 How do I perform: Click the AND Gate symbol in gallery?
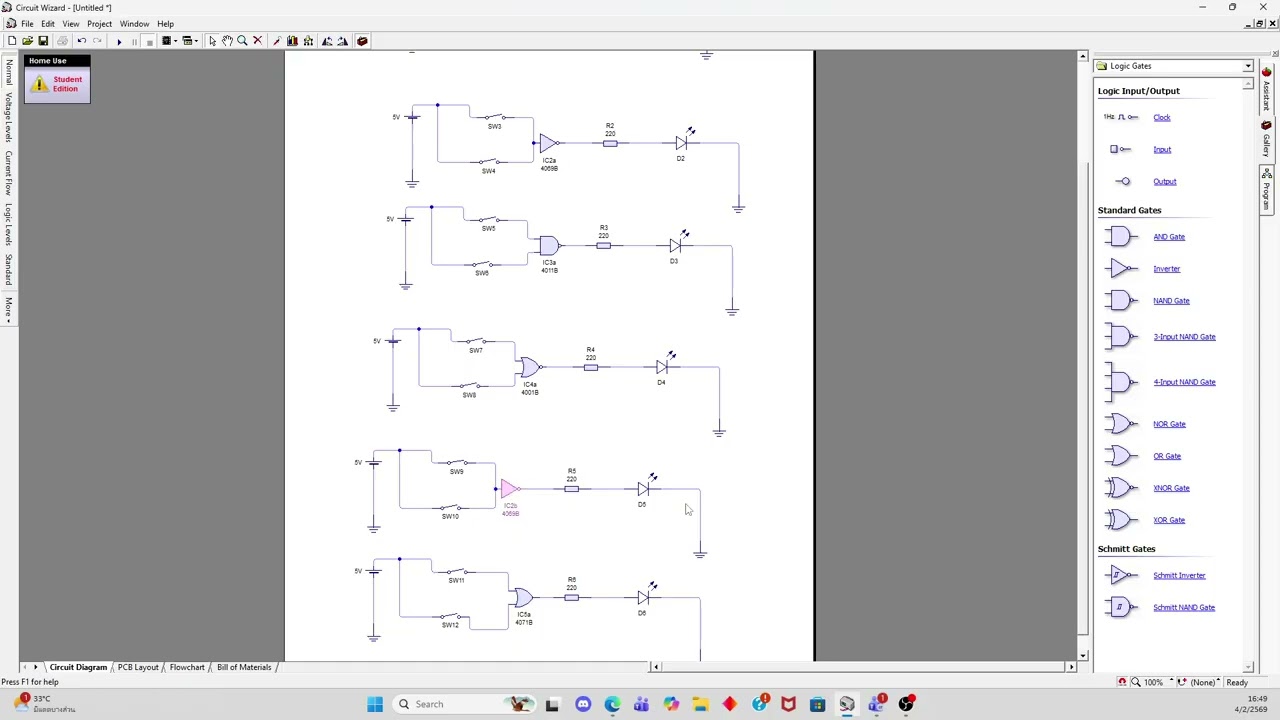point(1121,237)
